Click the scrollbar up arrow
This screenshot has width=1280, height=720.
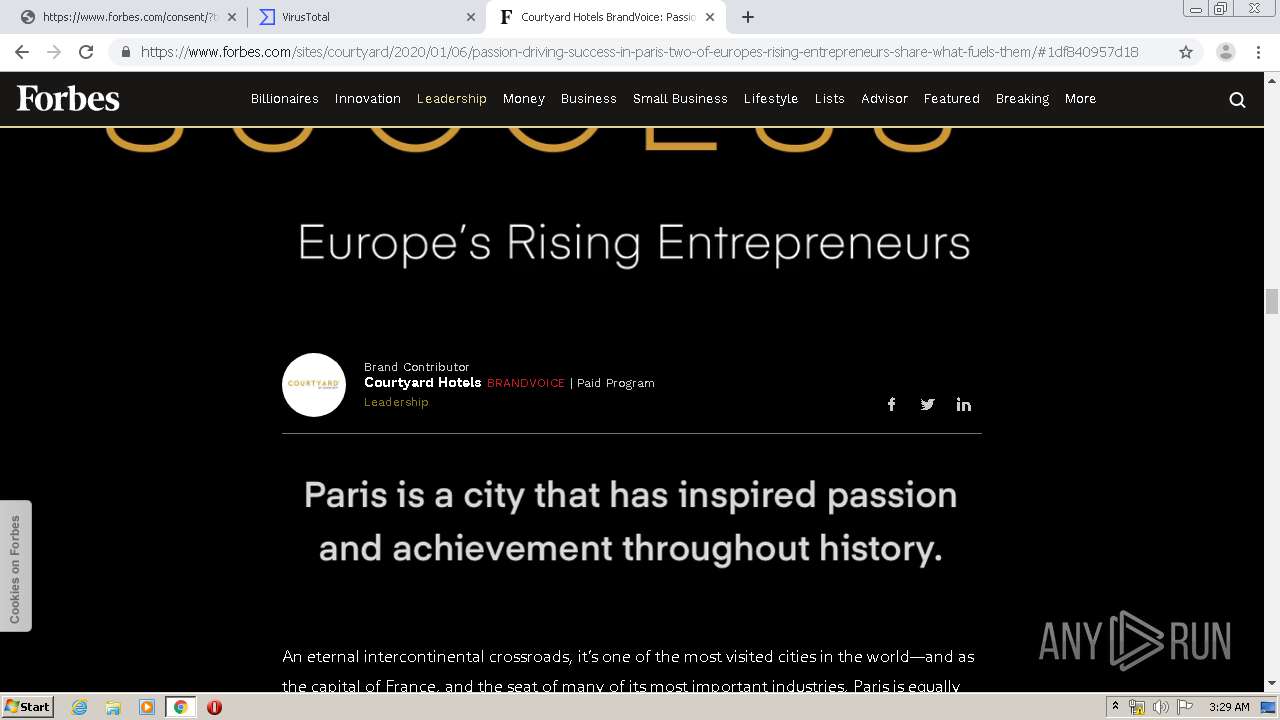1272,80
